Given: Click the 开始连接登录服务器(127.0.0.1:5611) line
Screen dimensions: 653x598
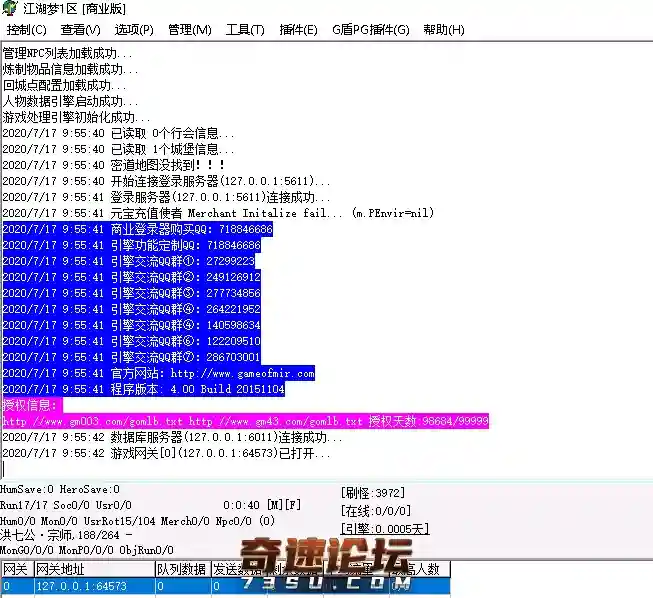Looking at the screenshot, I should pyautogui.click(x=167, y=181).
